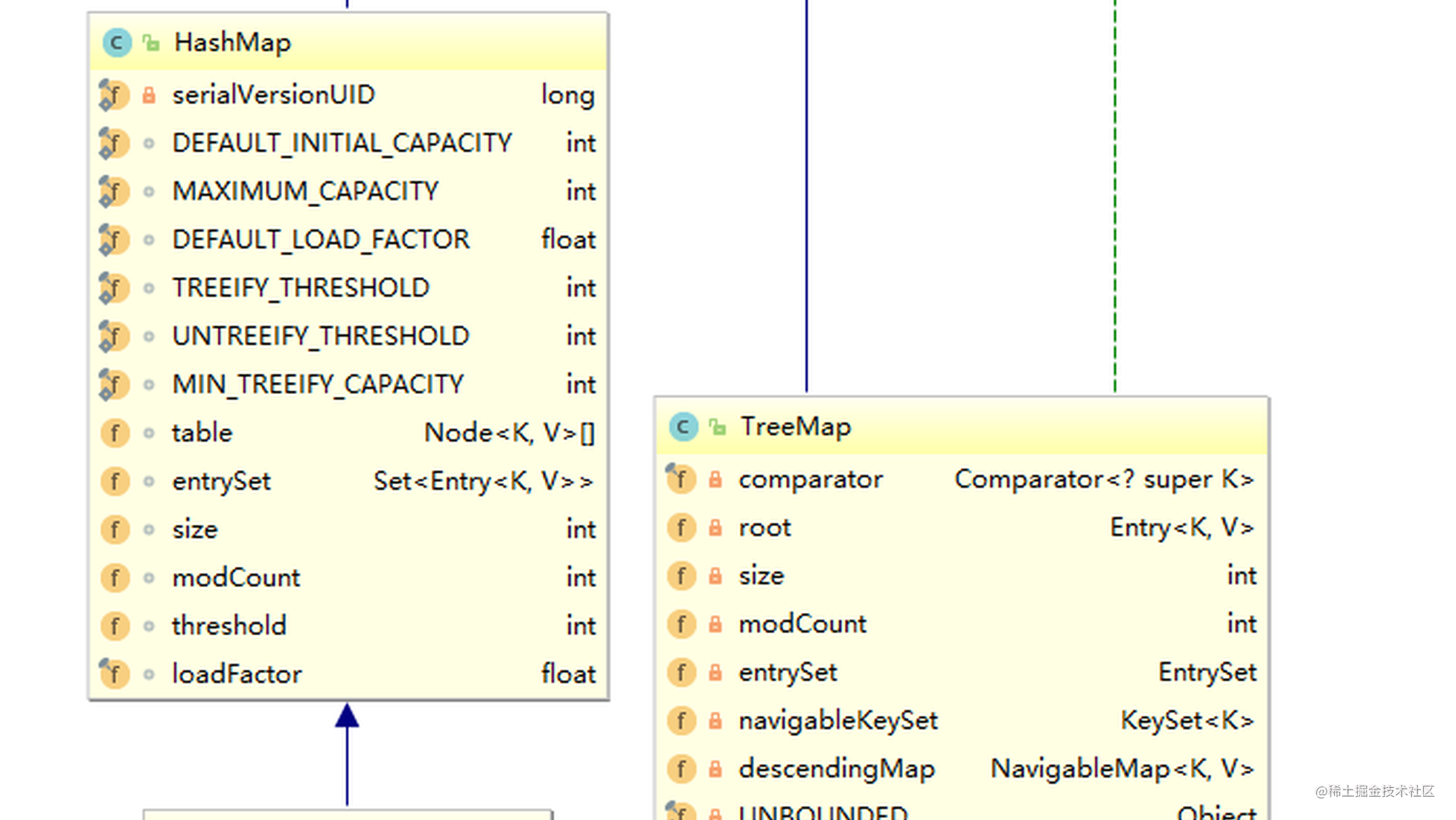The image size is (1456, 820).
Task: Click field icon beside UNTREEIFY_THRESHOLD
Action: (x=114, y=336)
